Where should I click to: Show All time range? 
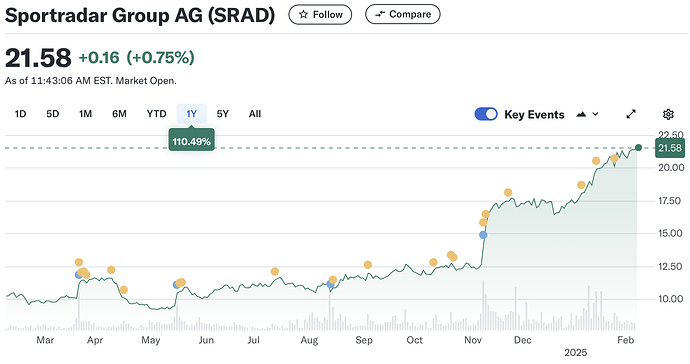pos(255,114)
